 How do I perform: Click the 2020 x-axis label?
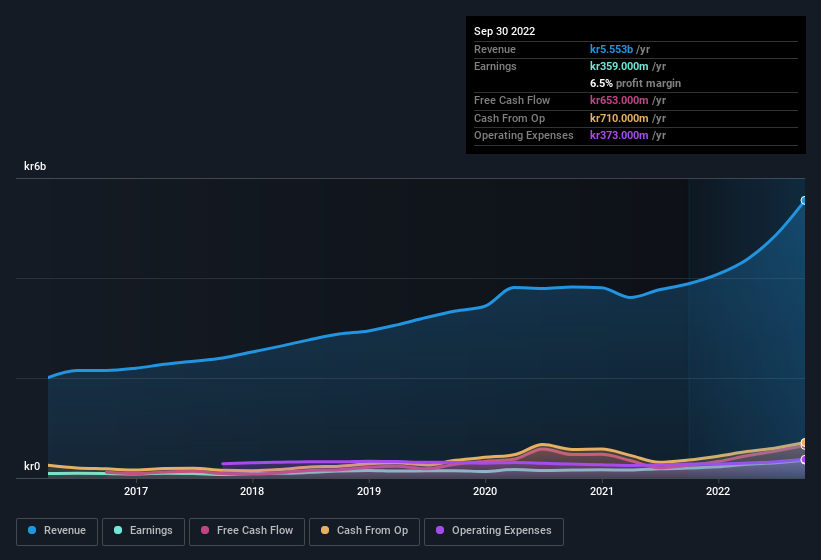click(x=485, y=491)
